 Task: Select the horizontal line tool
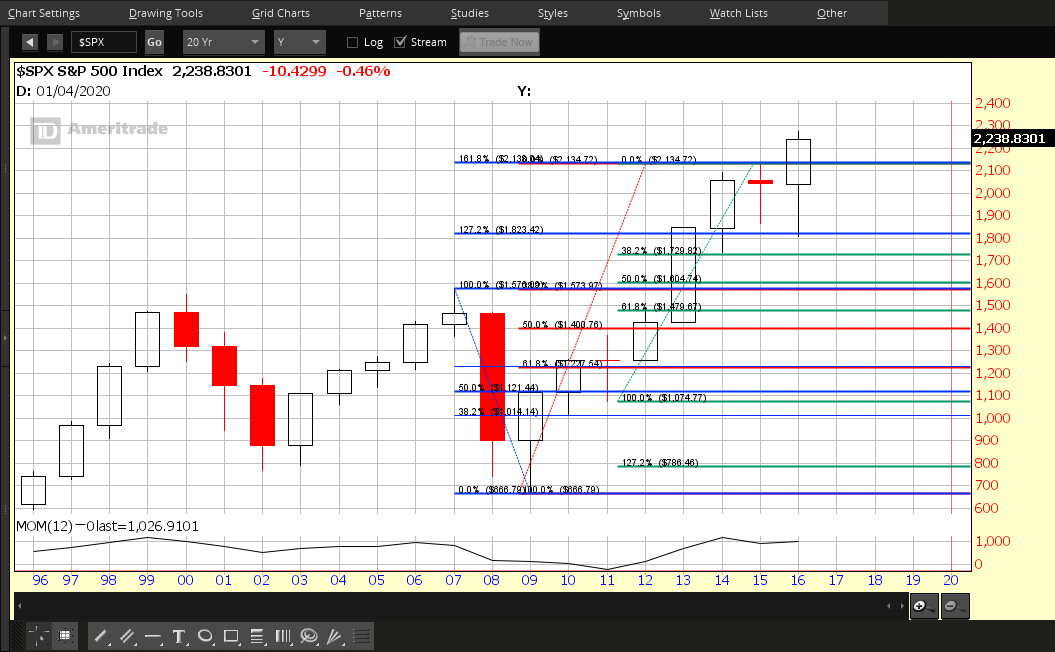153,636
